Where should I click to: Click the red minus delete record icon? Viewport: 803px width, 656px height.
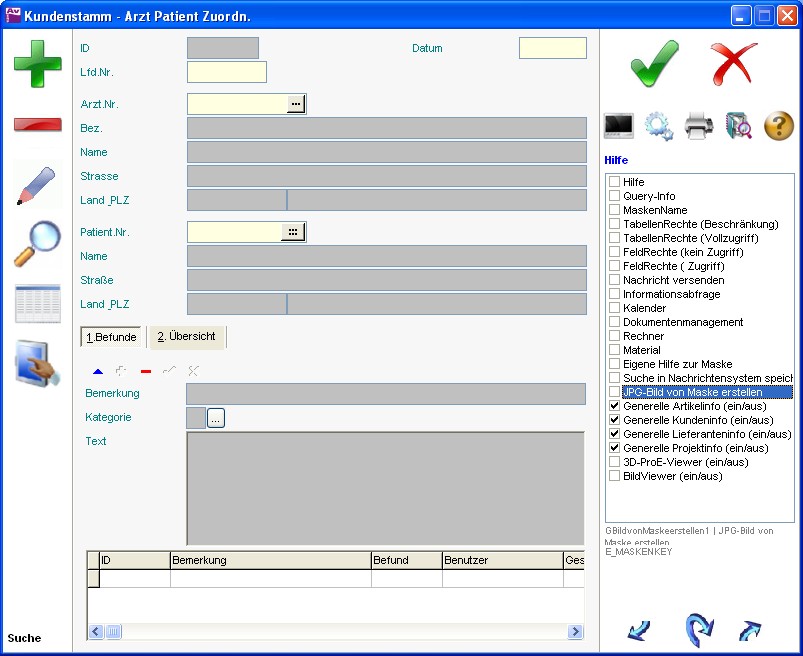click(37, 125)
